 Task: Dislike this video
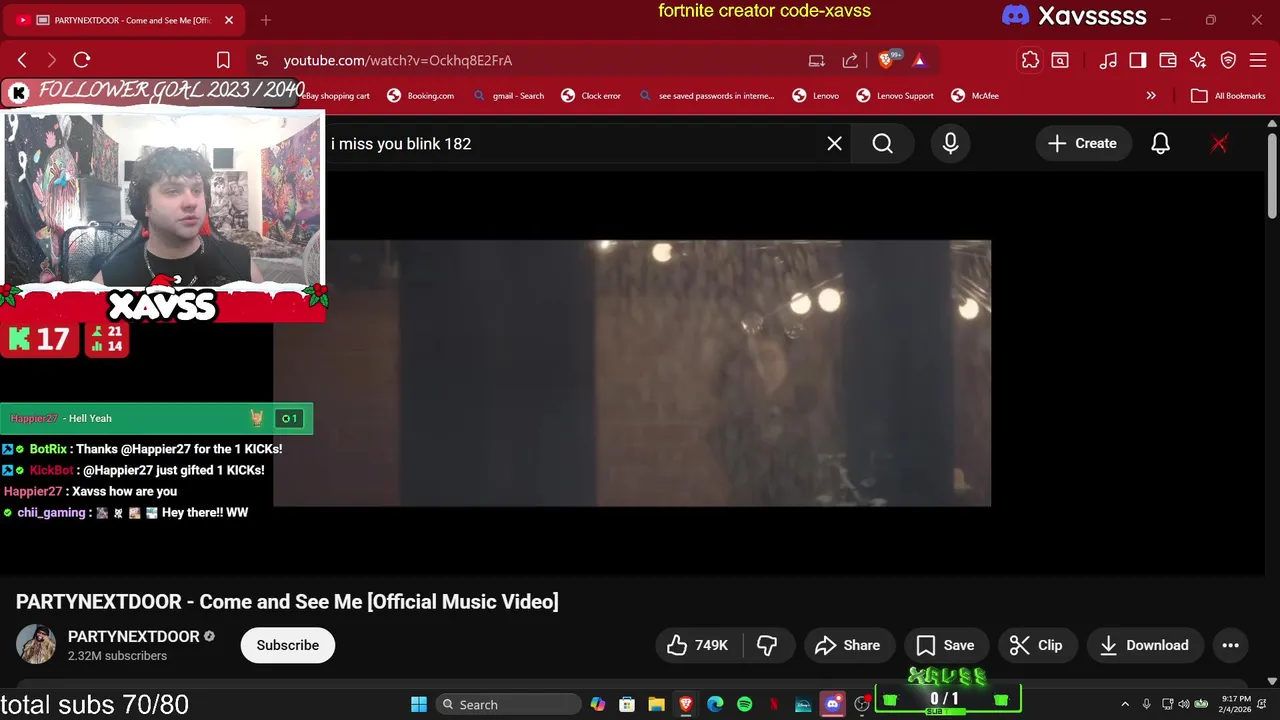(x=767, y=645)
